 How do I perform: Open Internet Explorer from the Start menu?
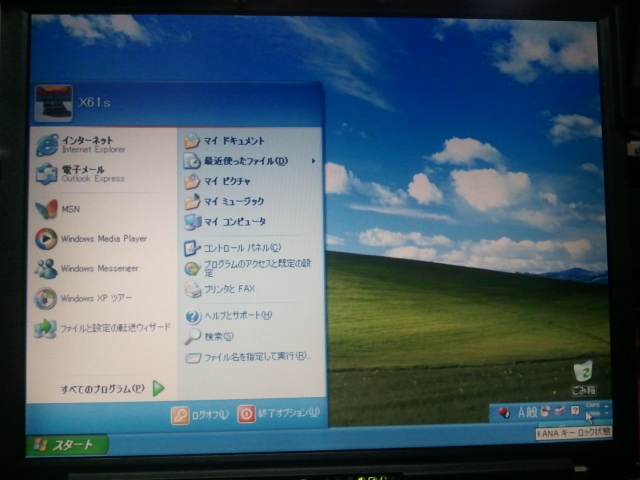81,144
